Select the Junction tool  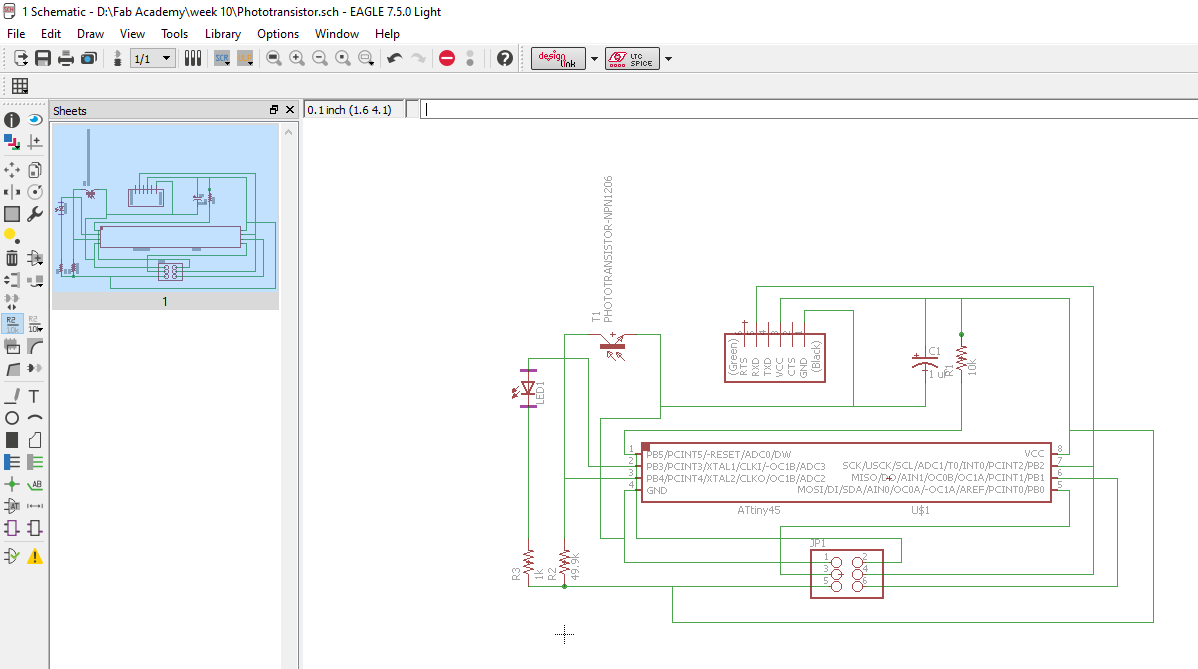[x=12, y=484]
